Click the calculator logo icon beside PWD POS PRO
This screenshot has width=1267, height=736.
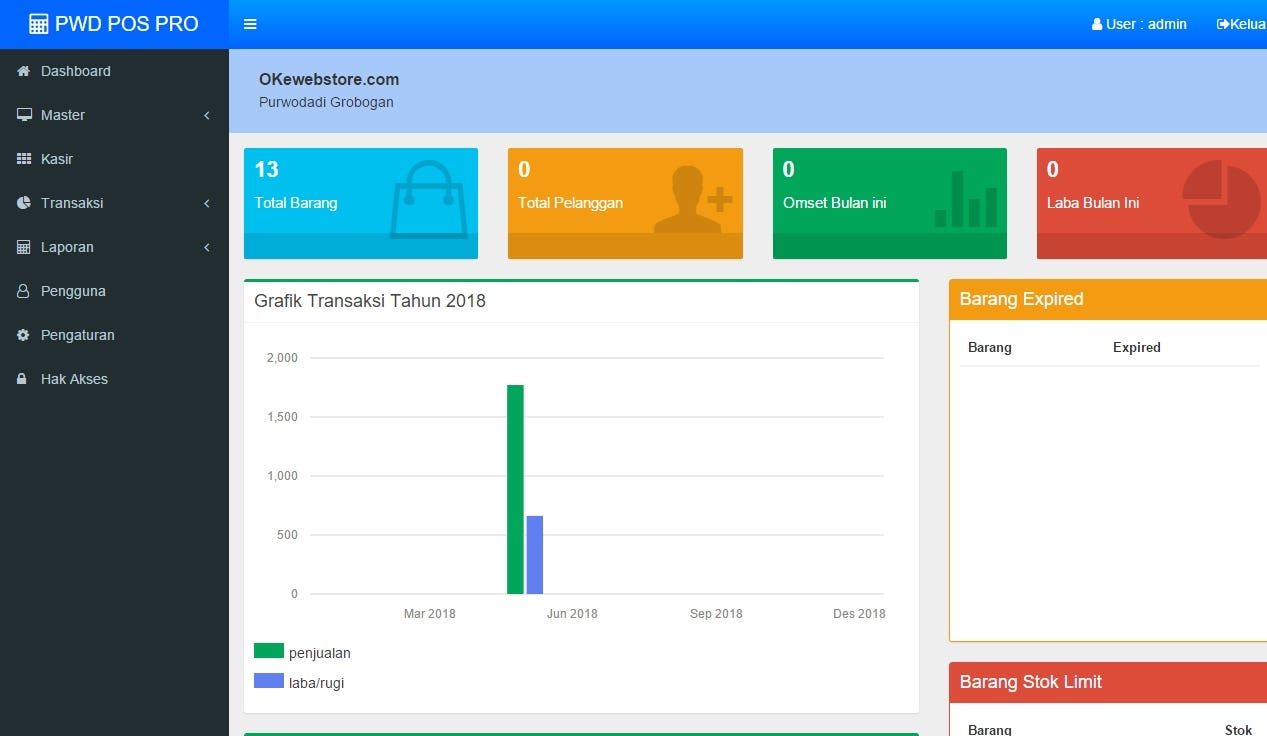point(39,25)
